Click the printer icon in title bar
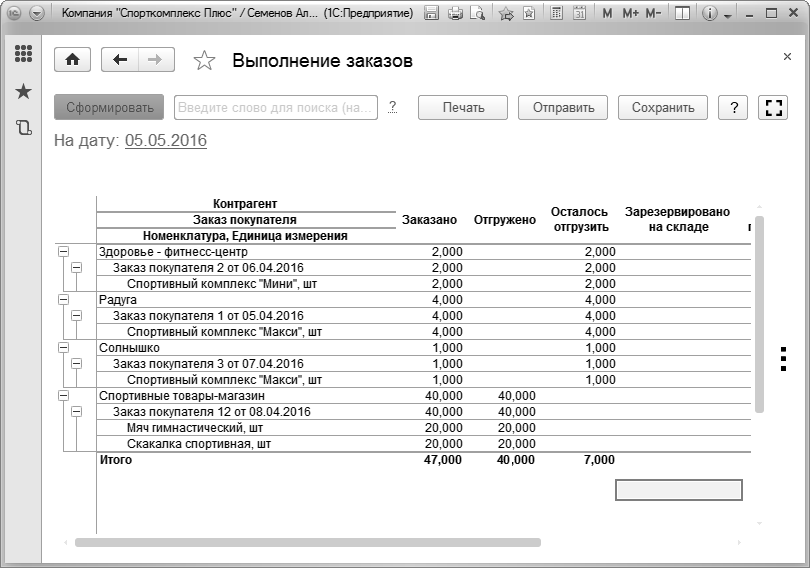The height and width of the screenshot is (568, 810). point(455,13)
